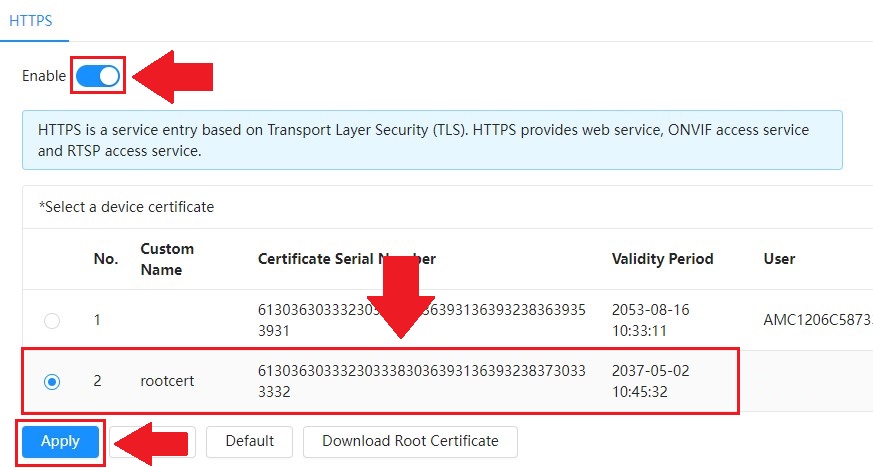Click the serial number ending 3931
Image resolution: width=873 pixels, height=468 pixels.
[421, 320]
